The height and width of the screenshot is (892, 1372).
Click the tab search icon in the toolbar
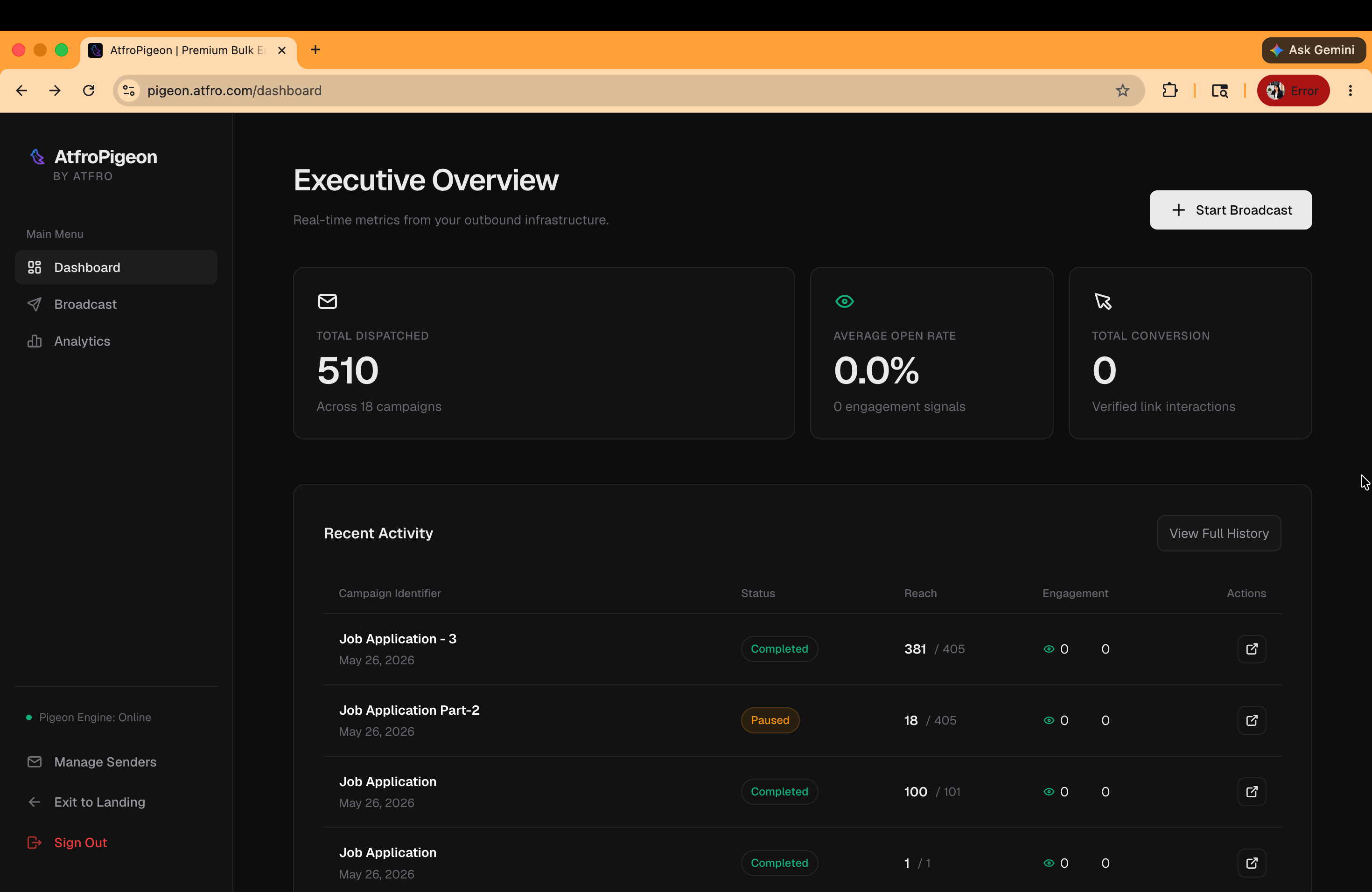click(x=1220, y=91)
